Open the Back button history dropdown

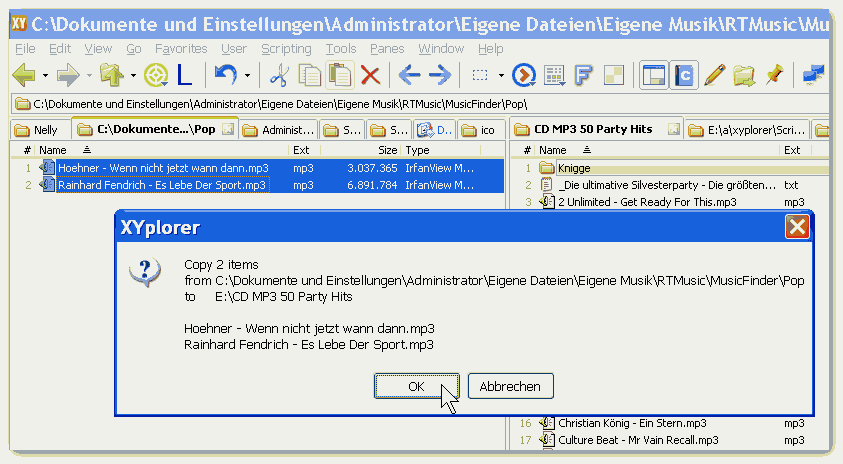coord(45,76)
